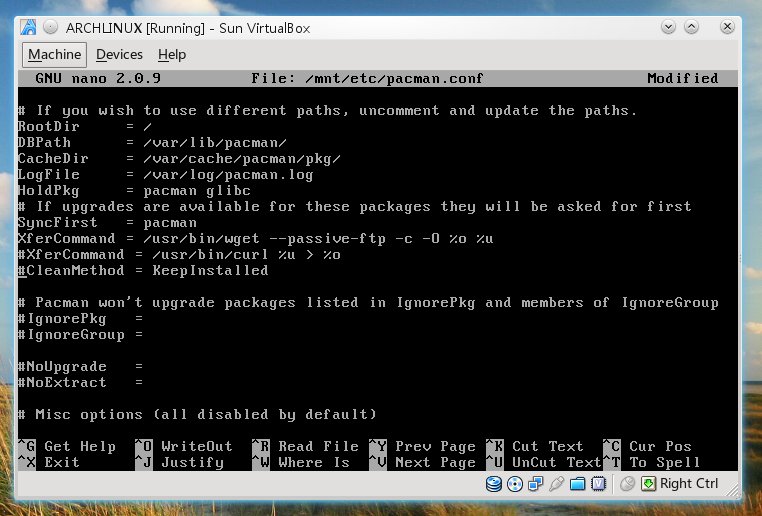Click the ^O WriteOut shortcut
Image resolution: width=762 pixels, height=516 pixels.
point(184,447)
